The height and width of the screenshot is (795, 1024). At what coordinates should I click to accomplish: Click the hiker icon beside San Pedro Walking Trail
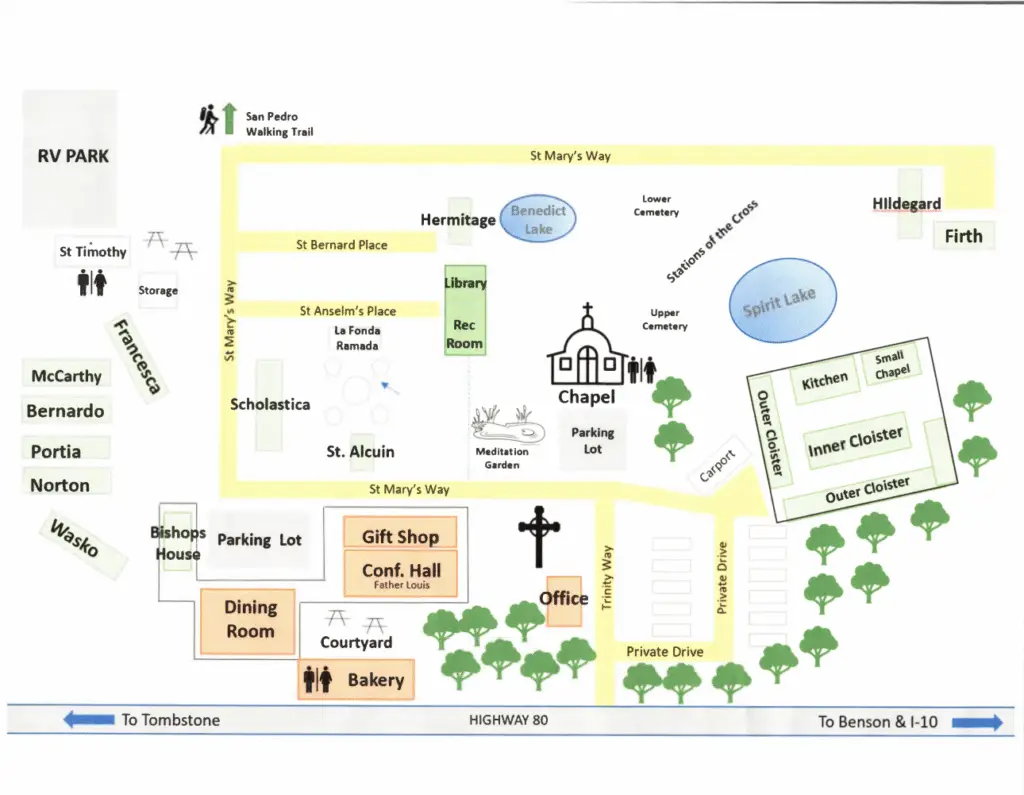point(207,120)
